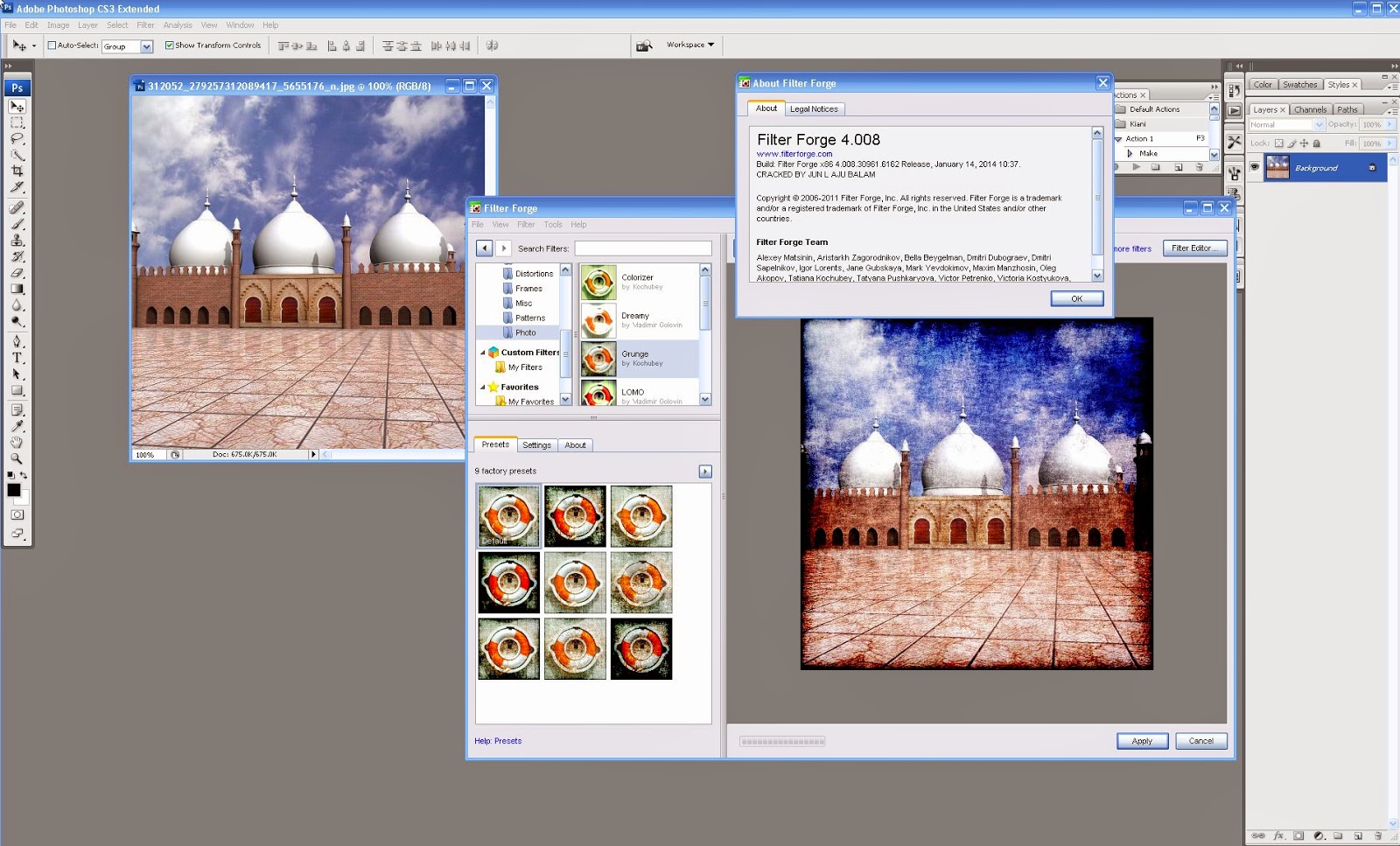
Task: Switch to the Swatches tab
Action: (1299, 85)
